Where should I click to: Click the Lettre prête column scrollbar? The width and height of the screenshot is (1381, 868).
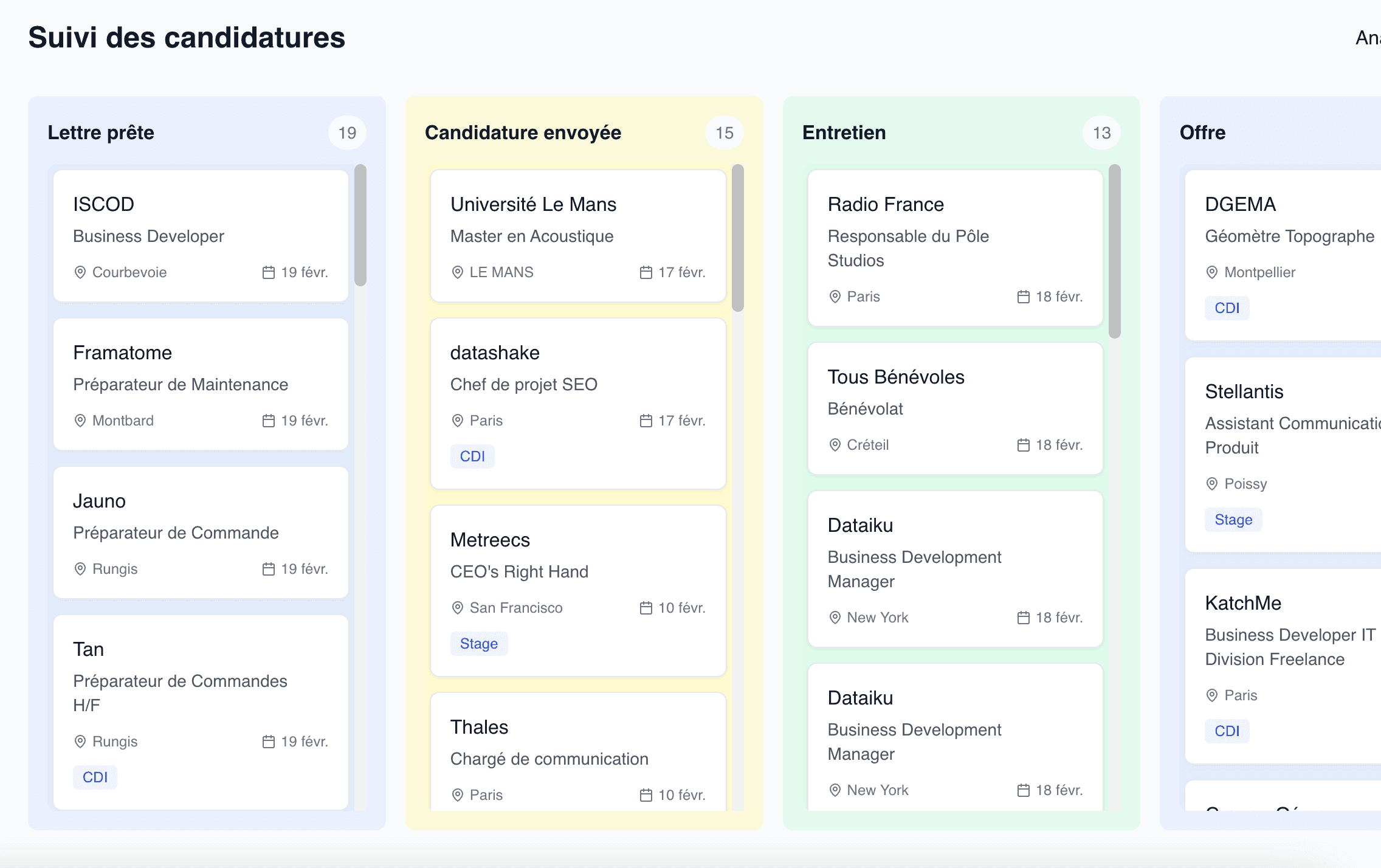360,225
